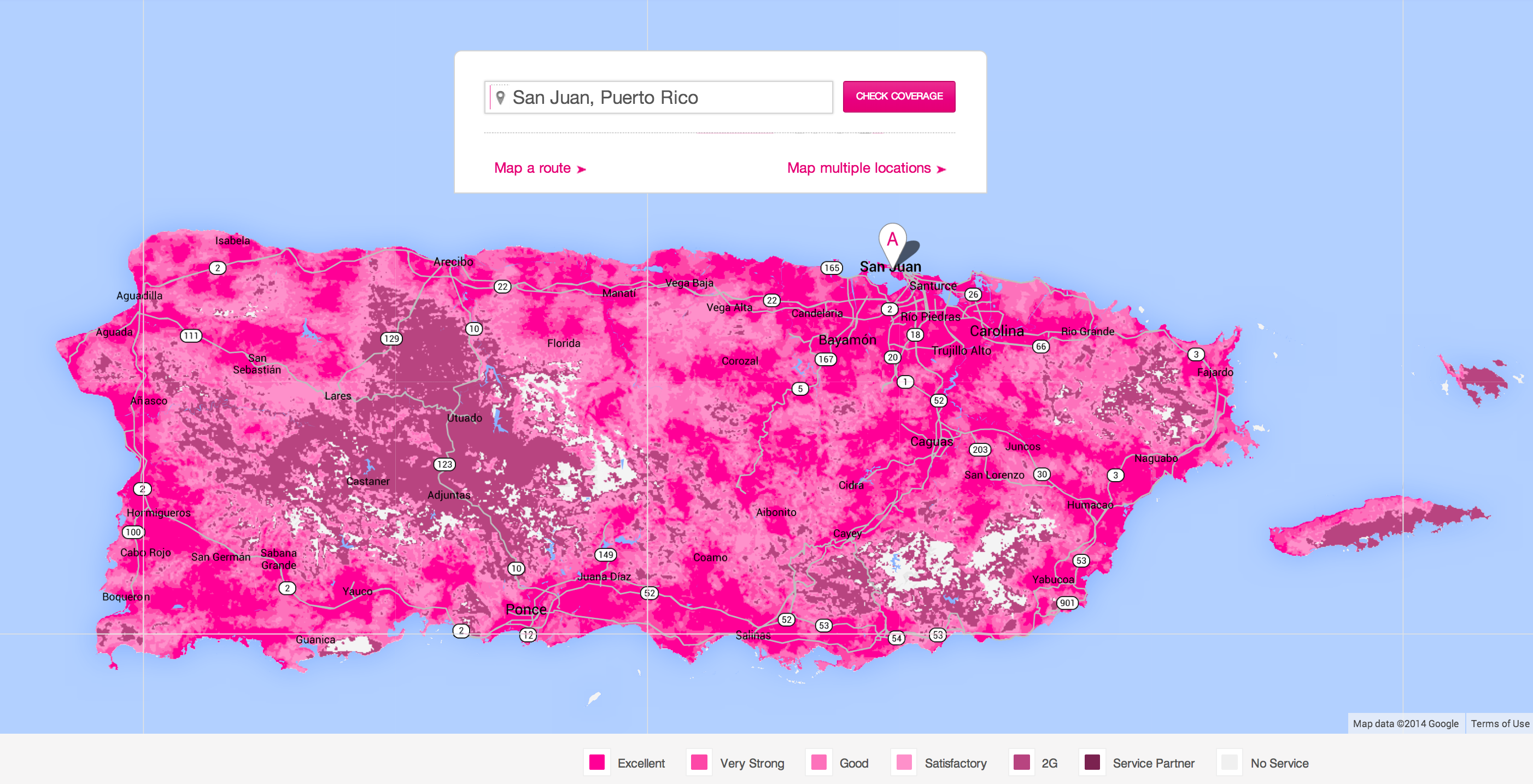Open the Map a route link

[532, 168]
